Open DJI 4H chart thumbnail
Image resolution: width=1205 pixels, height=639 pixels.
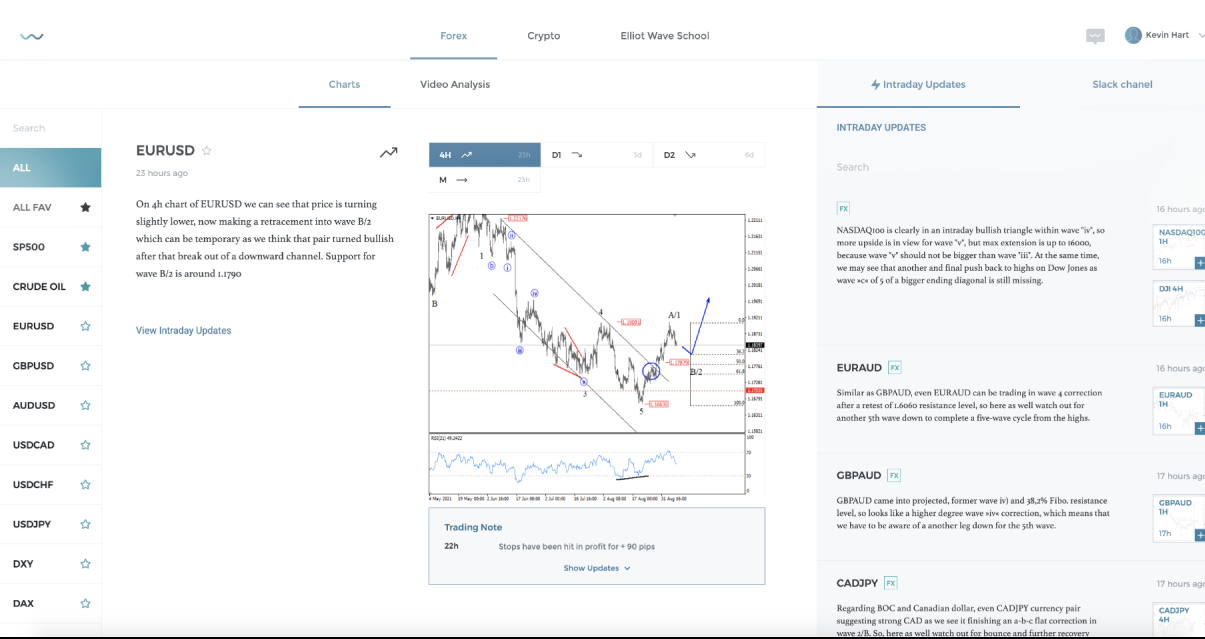pyautogui.click(x=1179, y=304)
